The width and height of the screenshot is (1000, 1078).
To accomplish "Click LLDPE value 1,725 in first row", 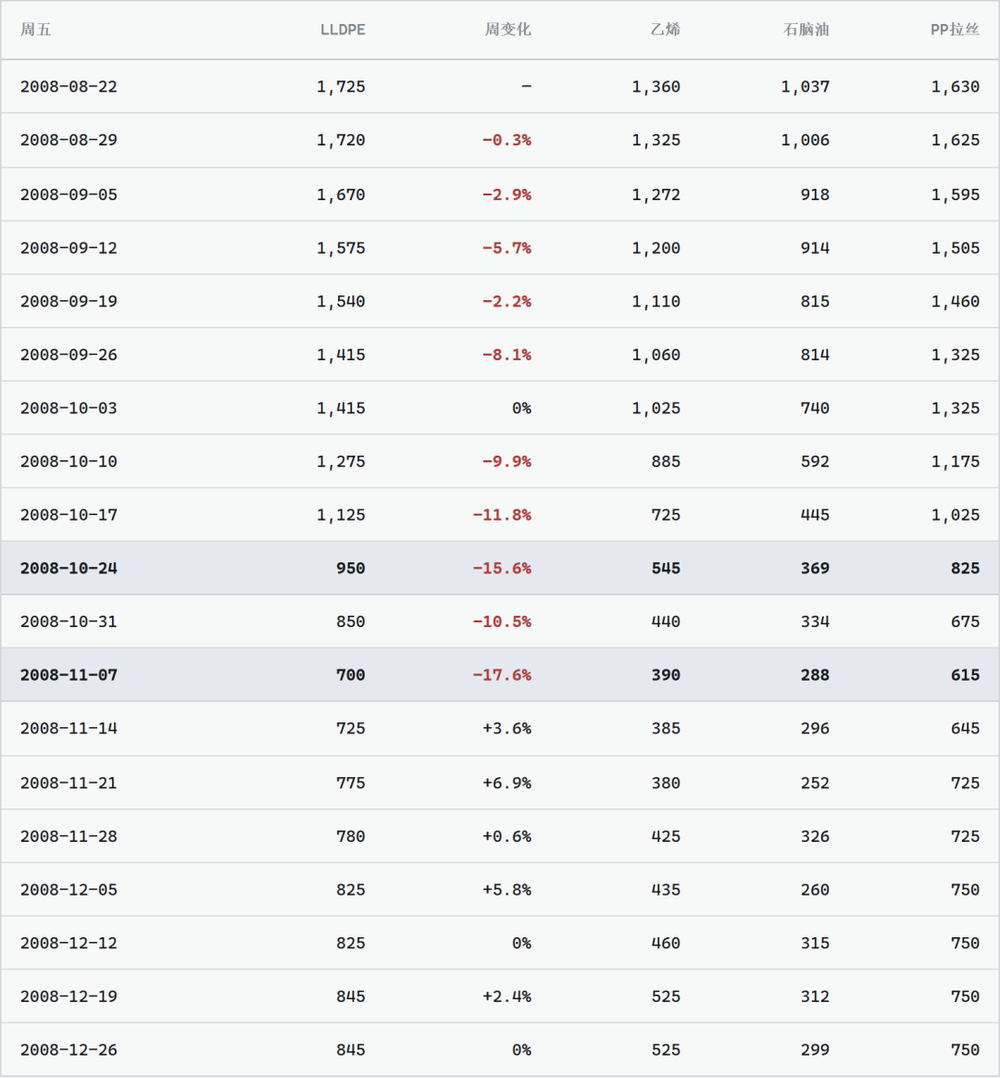I will point(341,87).
